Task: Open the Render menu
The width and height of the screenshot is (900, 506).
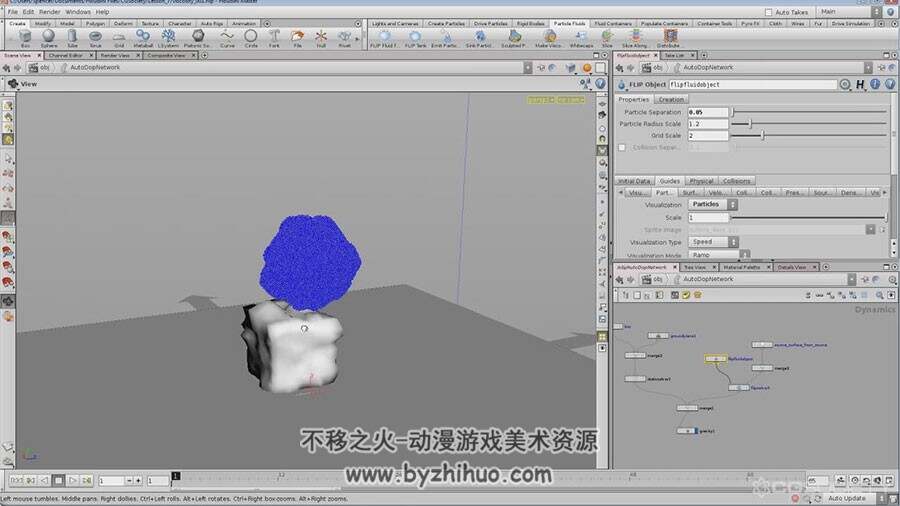Action: (x=49, y=11)
